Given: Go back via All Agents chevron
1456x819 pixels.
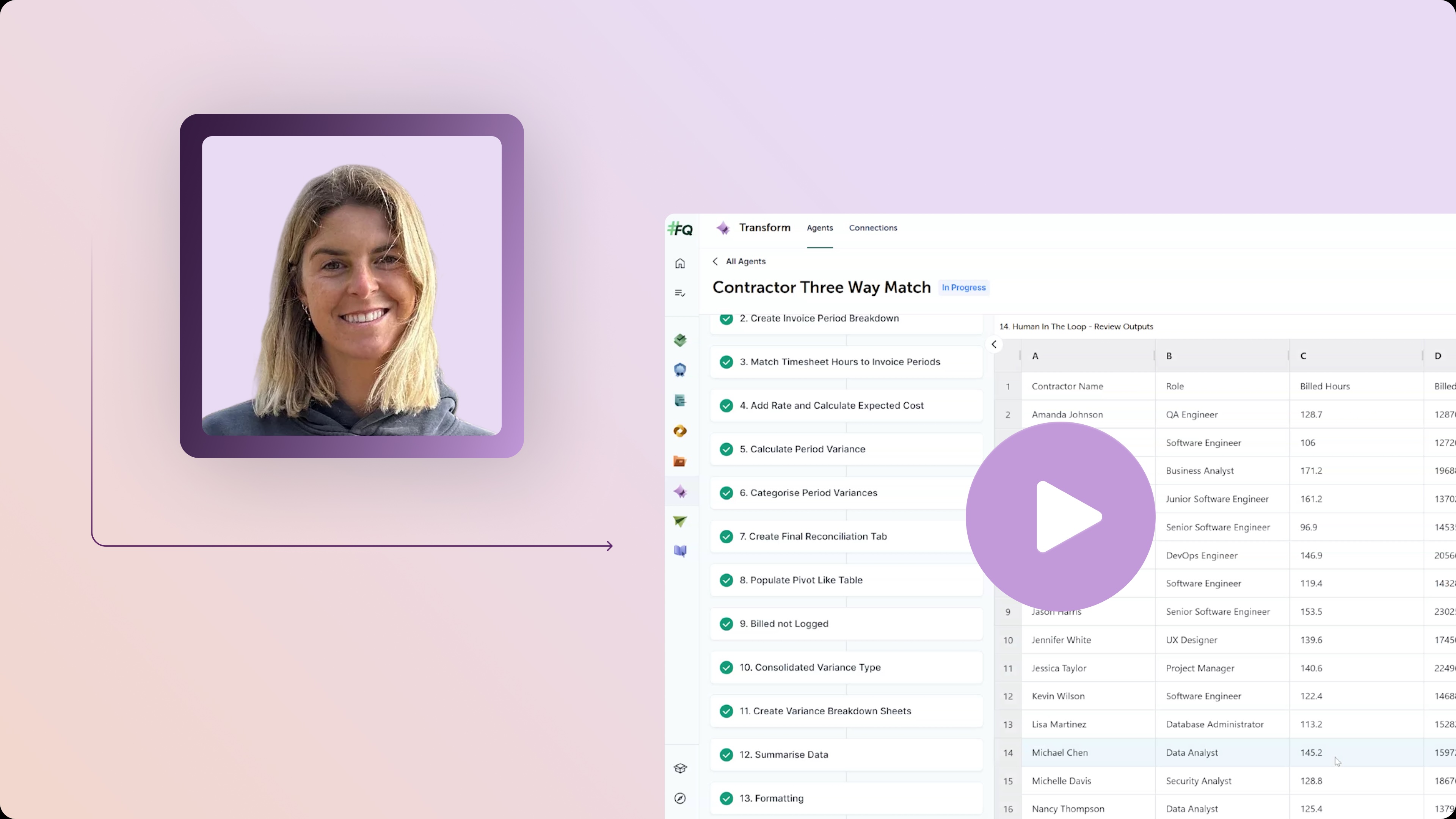Looking at the screenshot, I should [715, 261].
